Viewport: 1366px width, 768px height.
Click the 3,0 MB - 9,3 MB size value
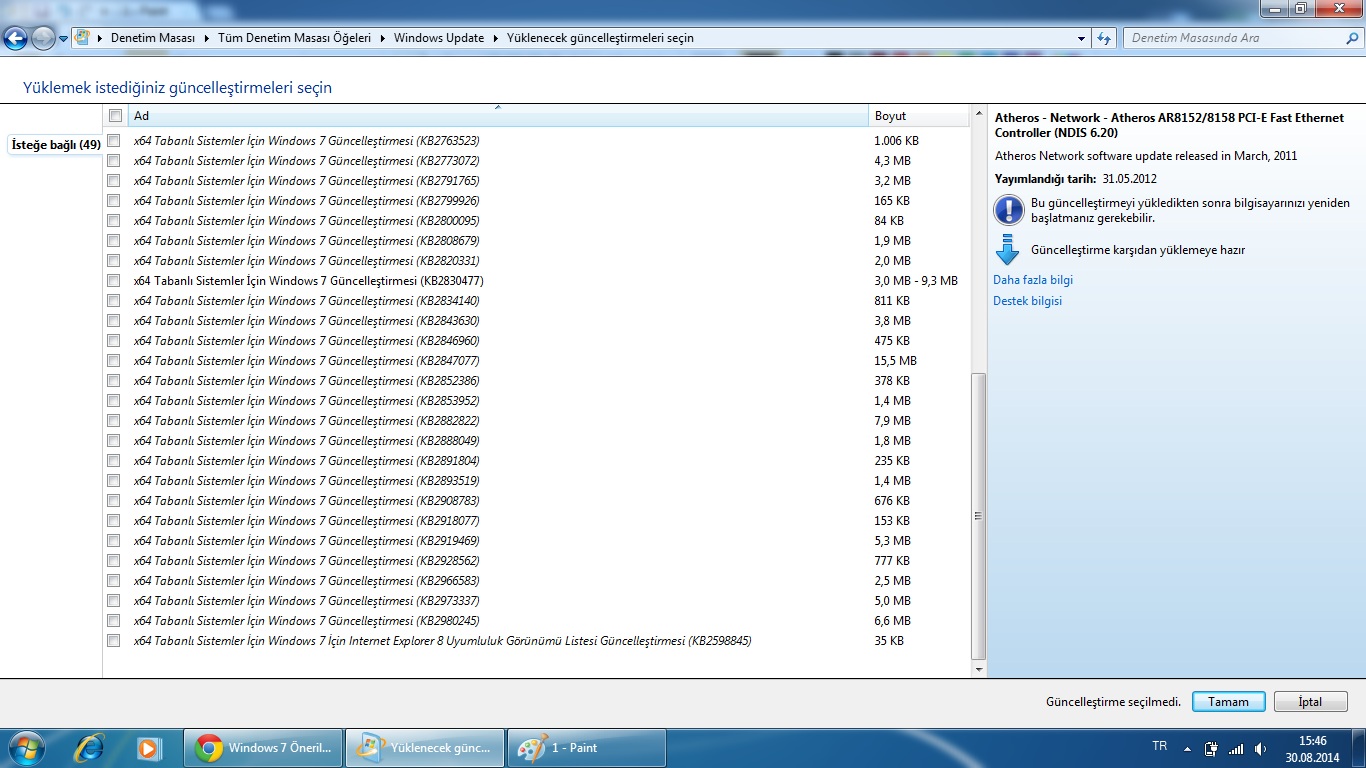(916, 280)
